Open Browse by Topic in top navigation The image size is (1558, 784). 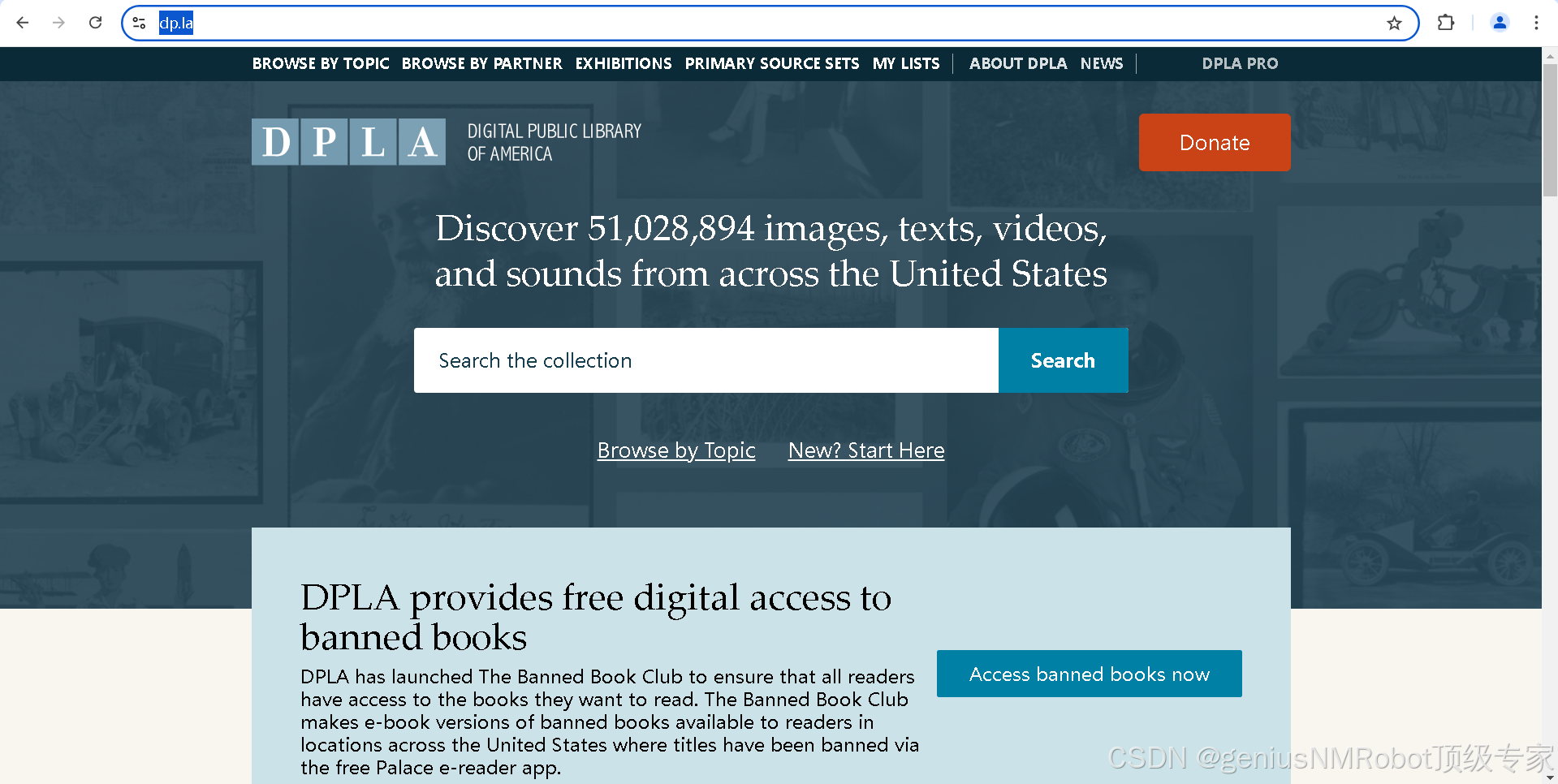pyautogui.click(x=321, y=63)
